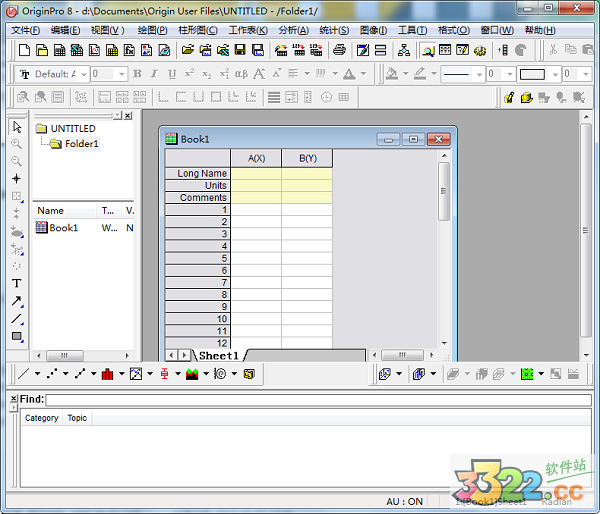Select the Zoom In tool
Image resolution: width=600 pixels, height=514 pixels.
(x=16, y=144)
